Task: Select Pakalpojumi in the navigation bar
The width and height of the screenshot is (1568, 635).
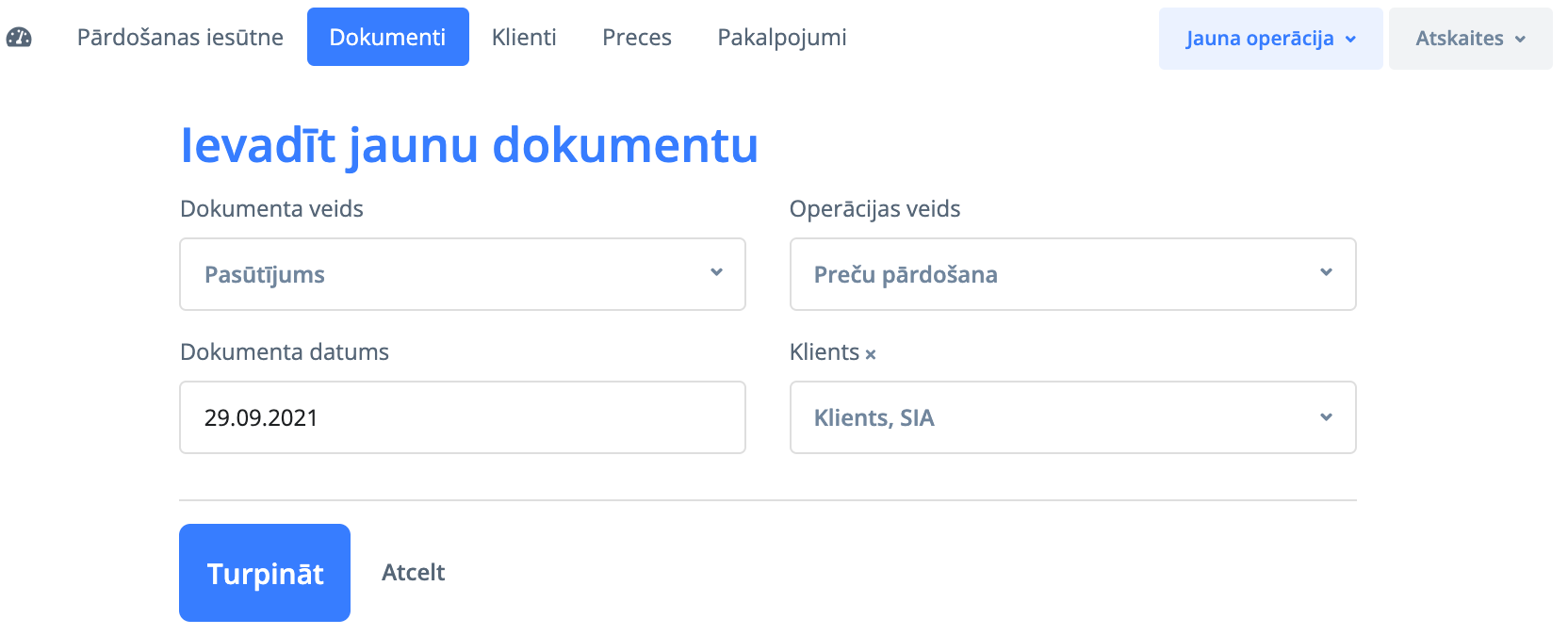Action: 782,38
